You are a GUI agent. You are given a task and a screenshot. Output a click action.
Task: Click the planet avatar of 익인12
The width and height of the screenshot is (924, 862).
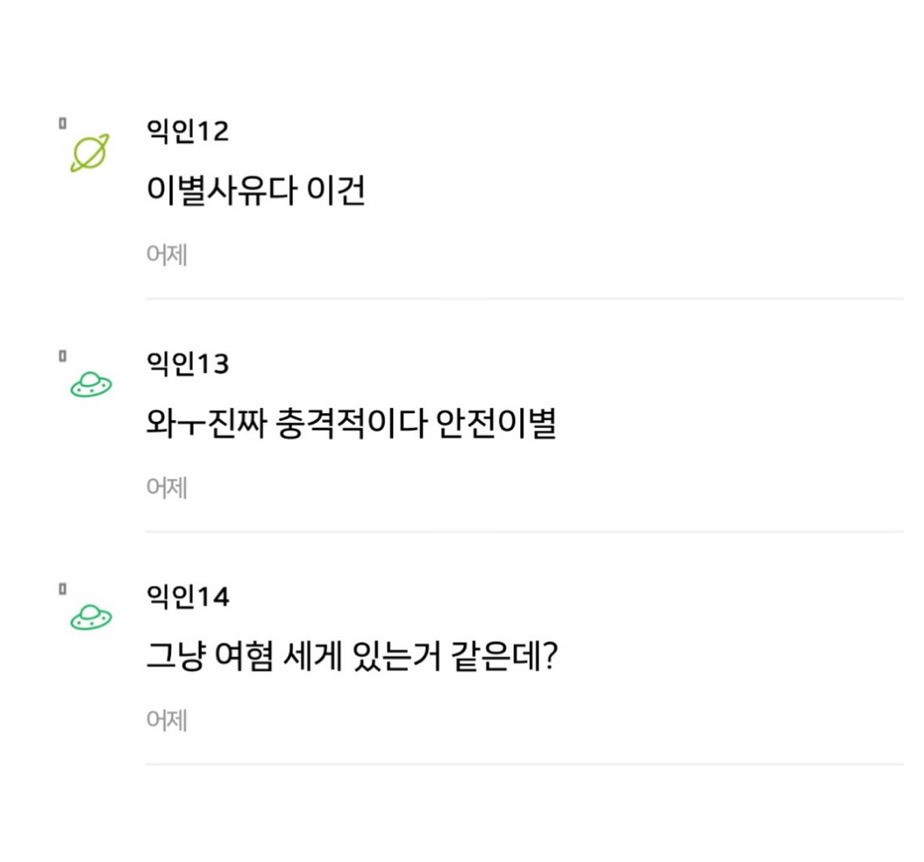point(89,154)
